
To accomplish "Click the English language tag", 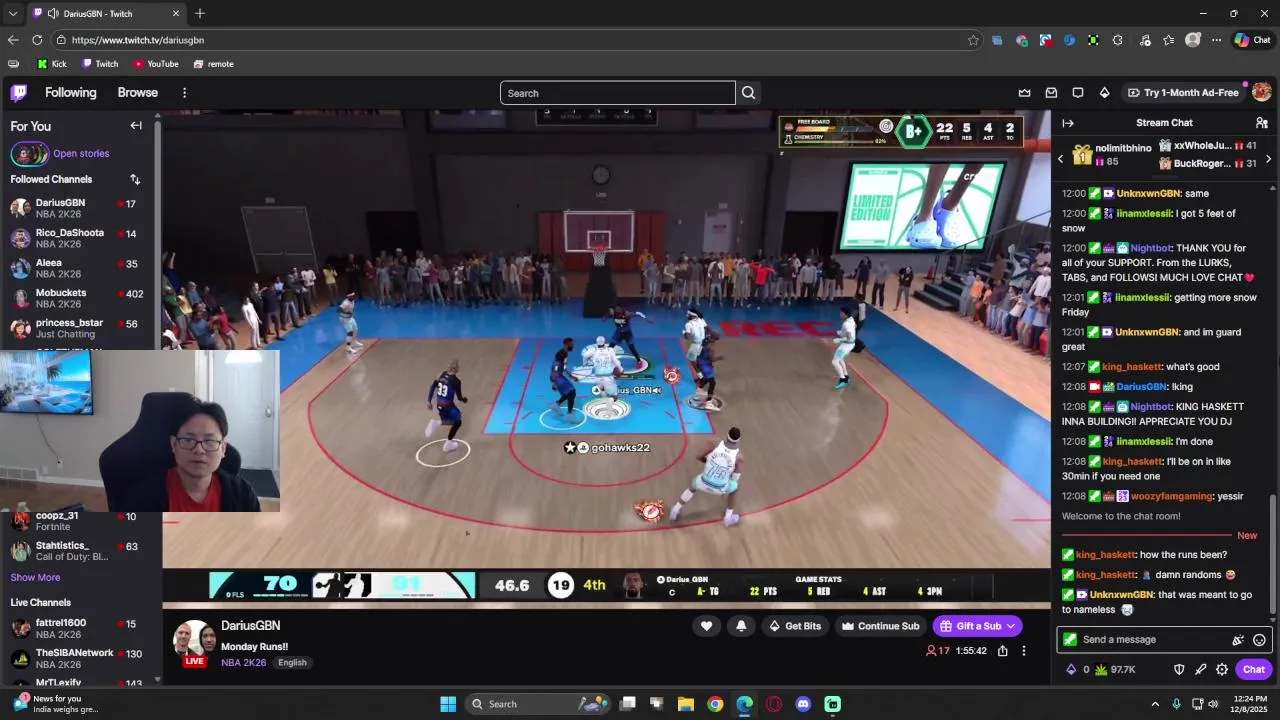I will tap(292, 663).
